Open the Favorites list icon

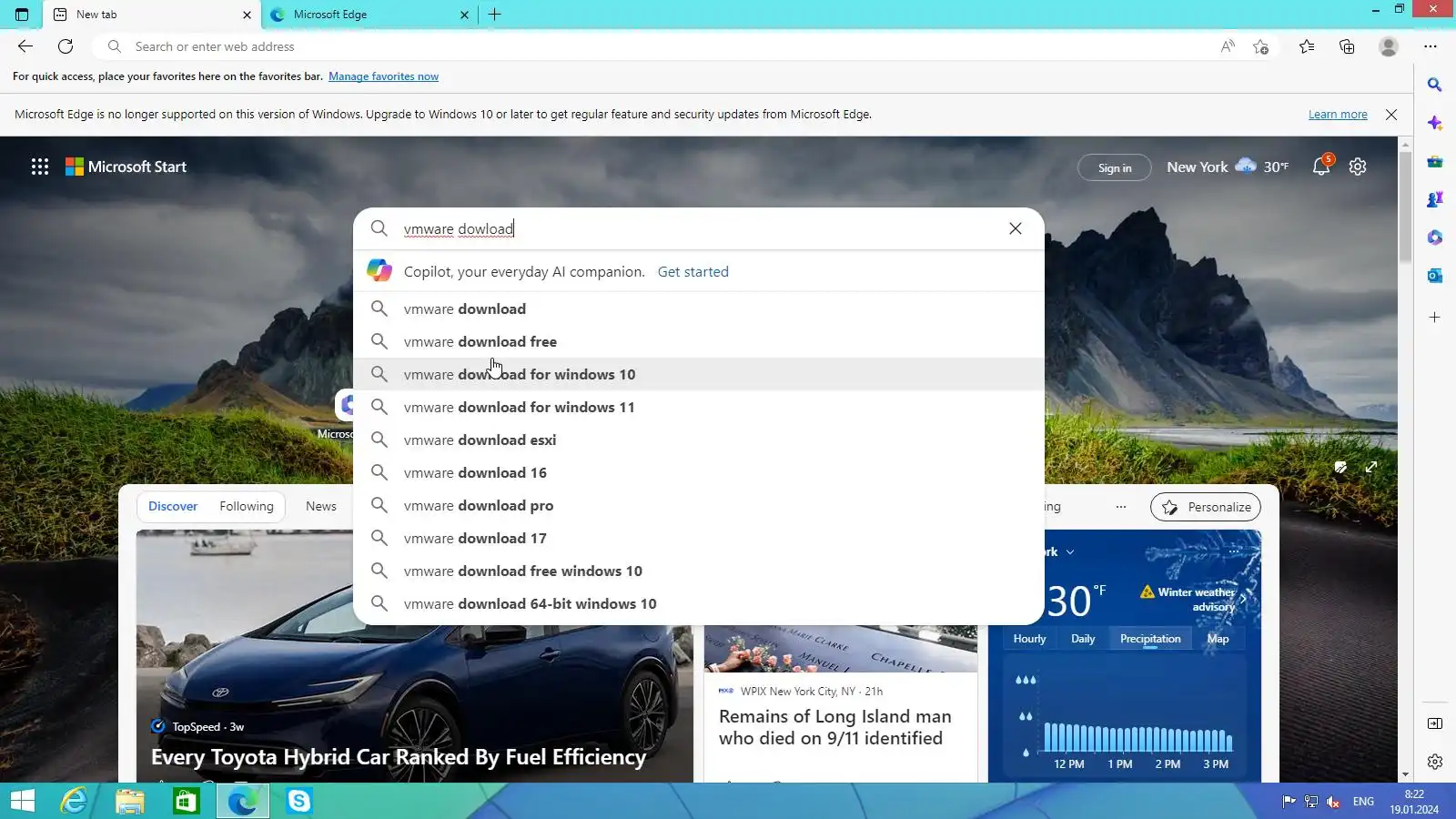pos(1307,46)
